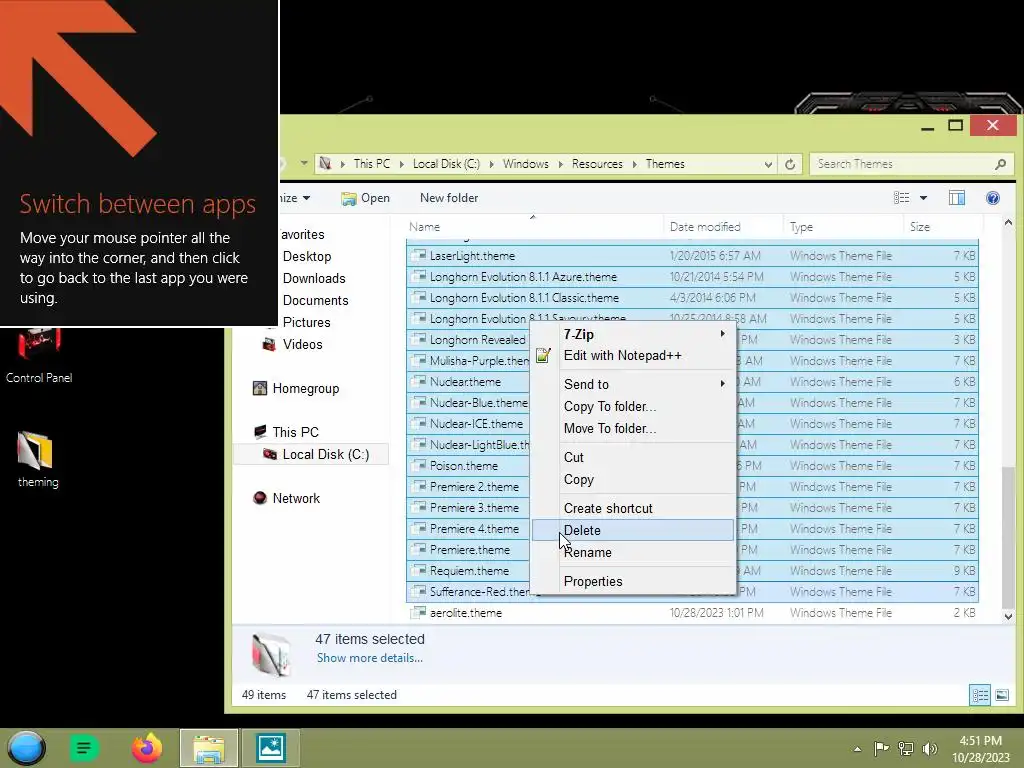Click the Open toolbar button
This screenshot has height=768, width=1024.
365,198
